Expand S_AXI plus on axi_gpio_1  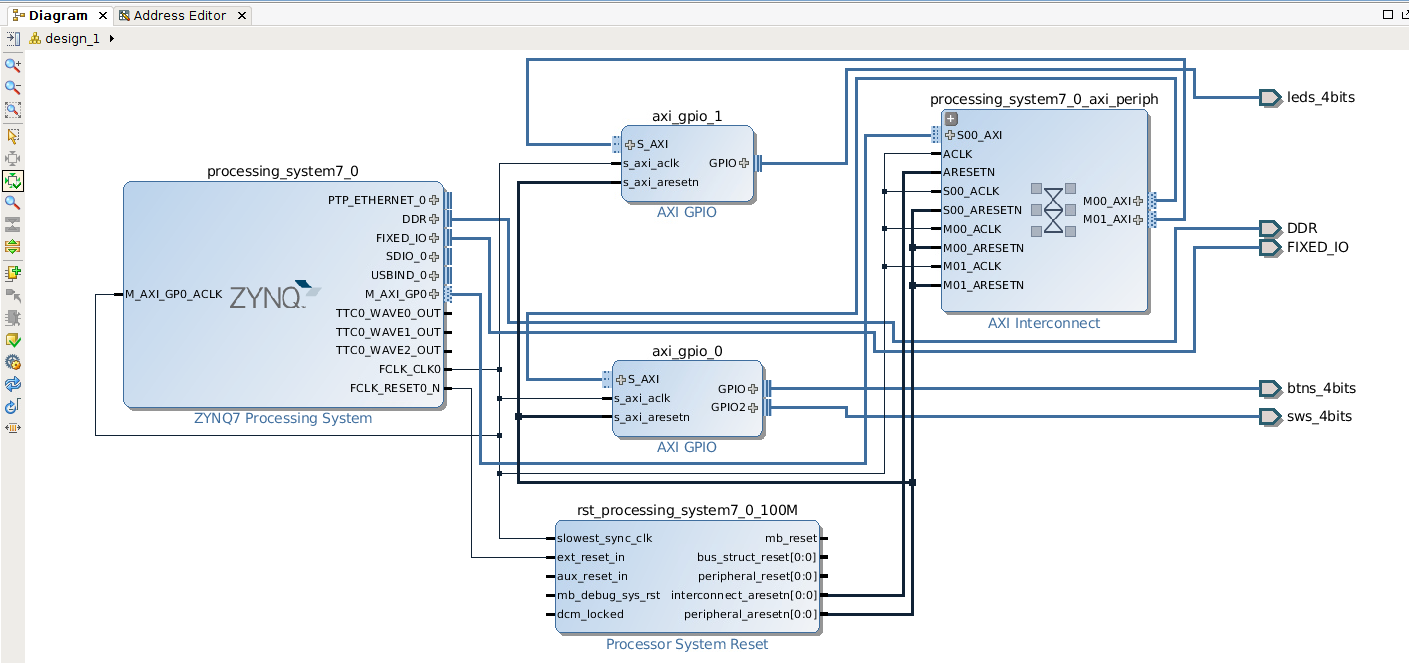tap(630, 145)
